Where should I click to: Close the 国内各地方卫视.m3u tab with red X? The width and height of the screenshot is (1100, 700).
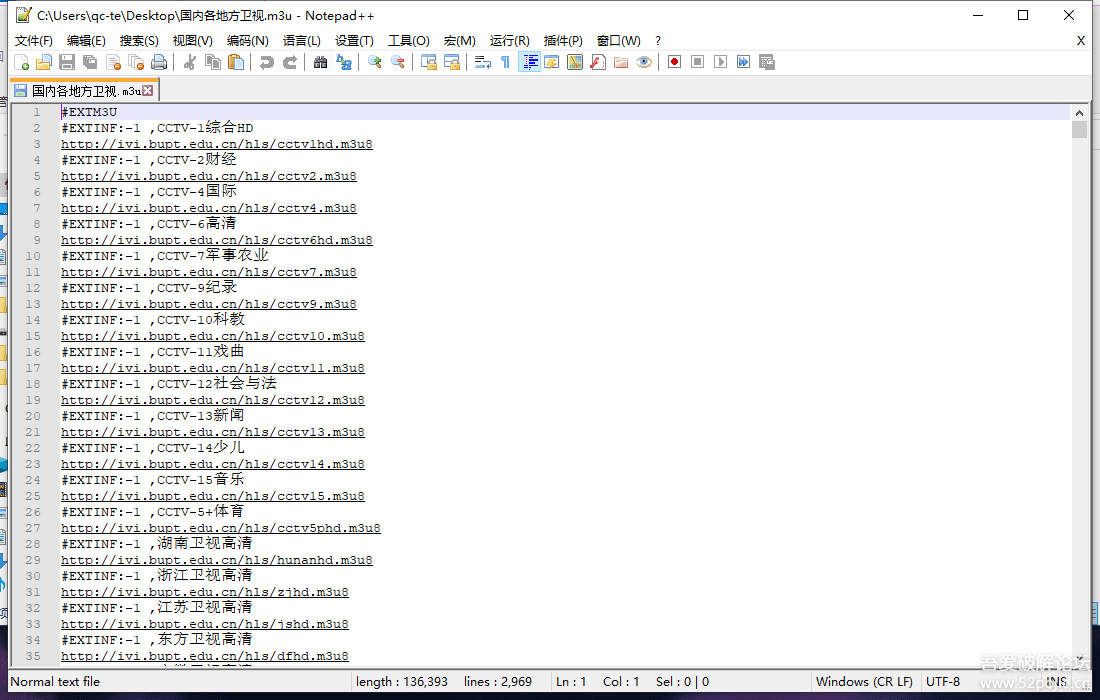click(147, 90)
